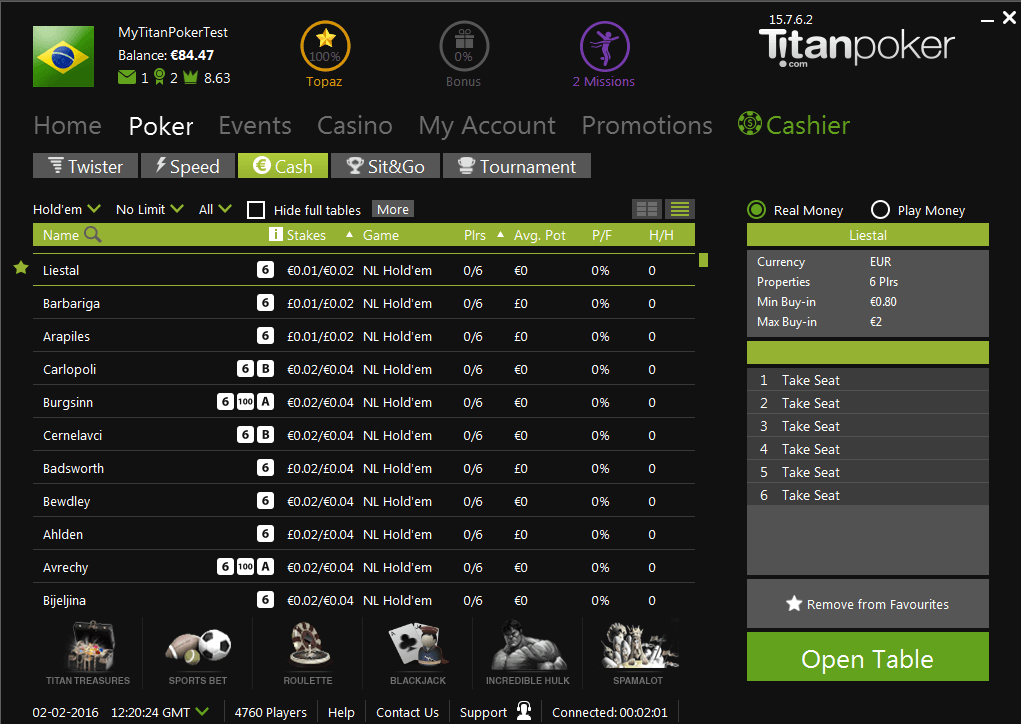
Task: Select the Burgsinn table row
Action: click(x=364, y=402)
